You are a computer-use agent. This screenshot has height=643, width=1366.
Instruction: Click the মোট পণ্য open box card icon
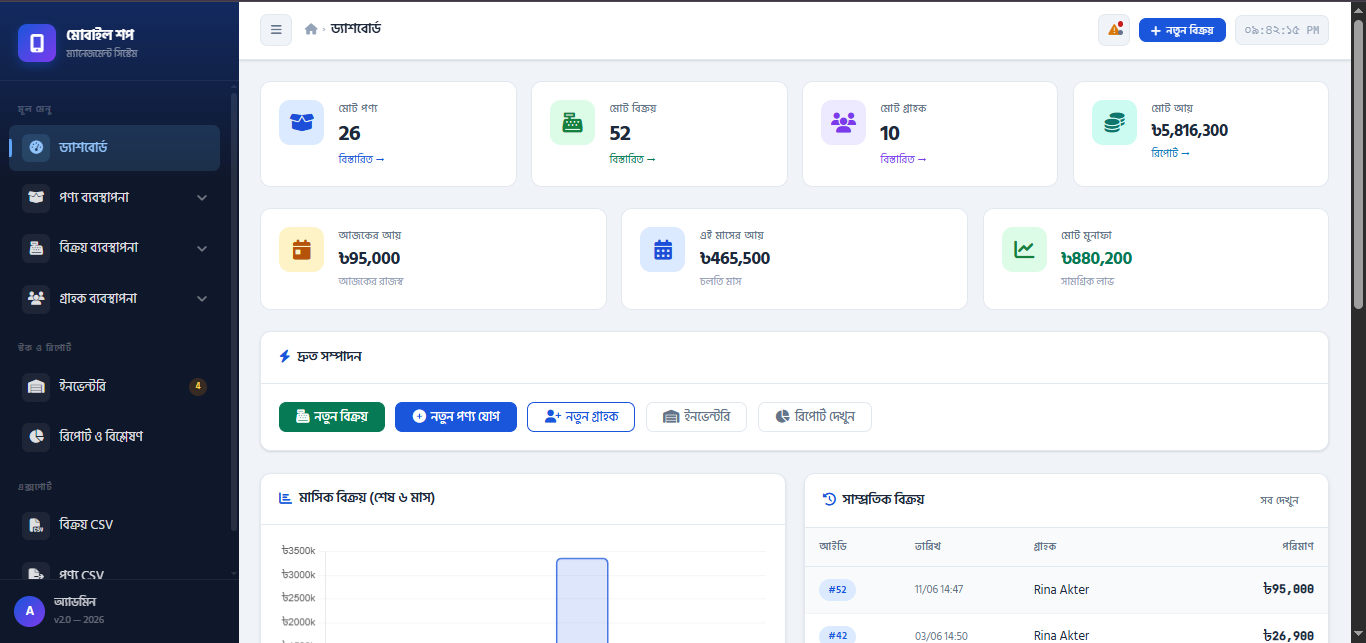pos(302,122)
